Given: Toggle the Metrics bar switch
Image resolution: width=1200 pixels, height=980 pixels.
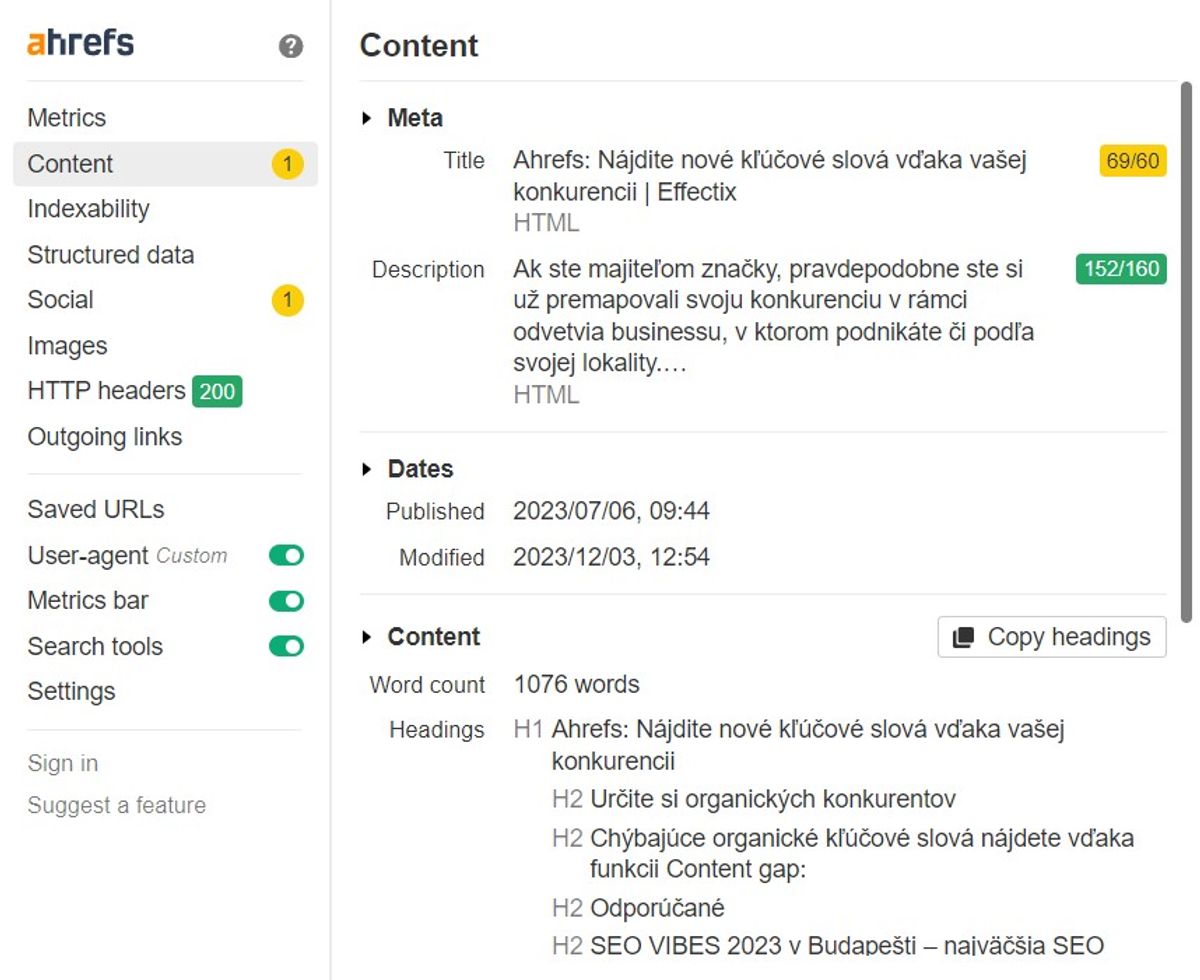Looking at the screenshot, I should click(x=286, y=601).
